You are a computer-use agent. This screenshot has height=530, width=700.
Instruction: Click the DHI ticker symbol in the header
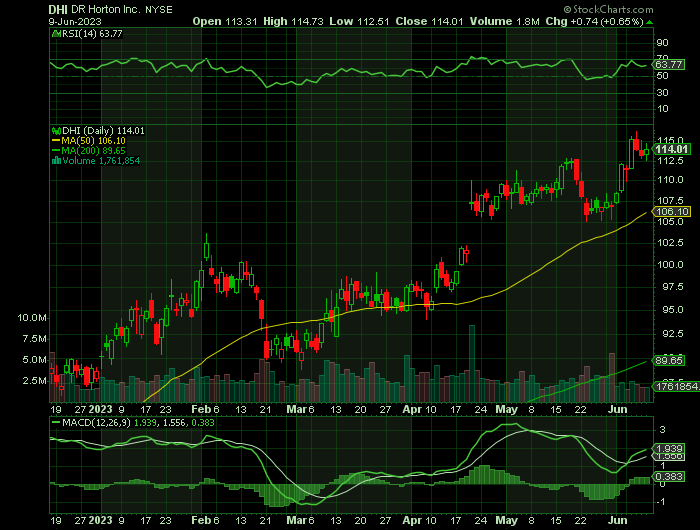[58, 9]
